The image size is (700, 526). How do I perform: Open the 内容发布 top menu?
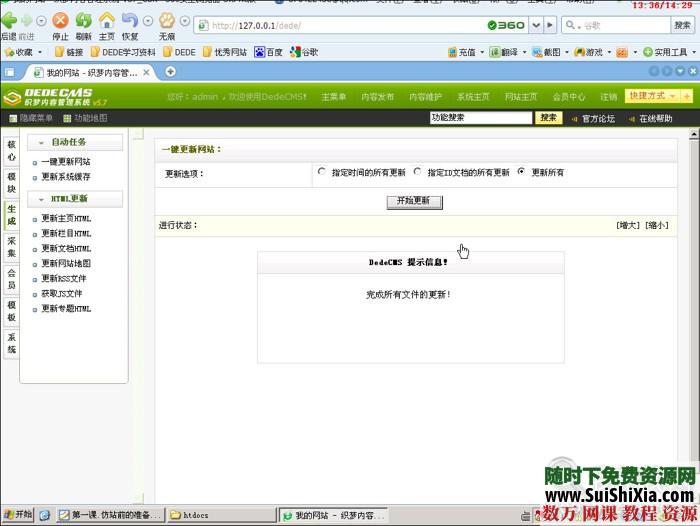378,97
